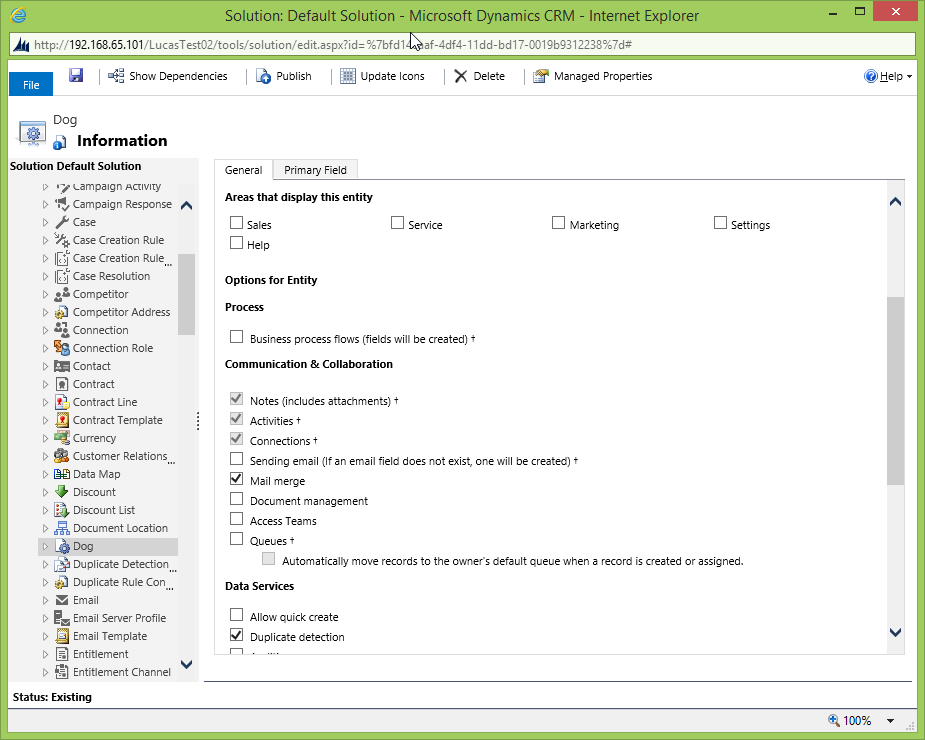
Task: Click the Show Dependencies icon
Action: pos(116,76)
